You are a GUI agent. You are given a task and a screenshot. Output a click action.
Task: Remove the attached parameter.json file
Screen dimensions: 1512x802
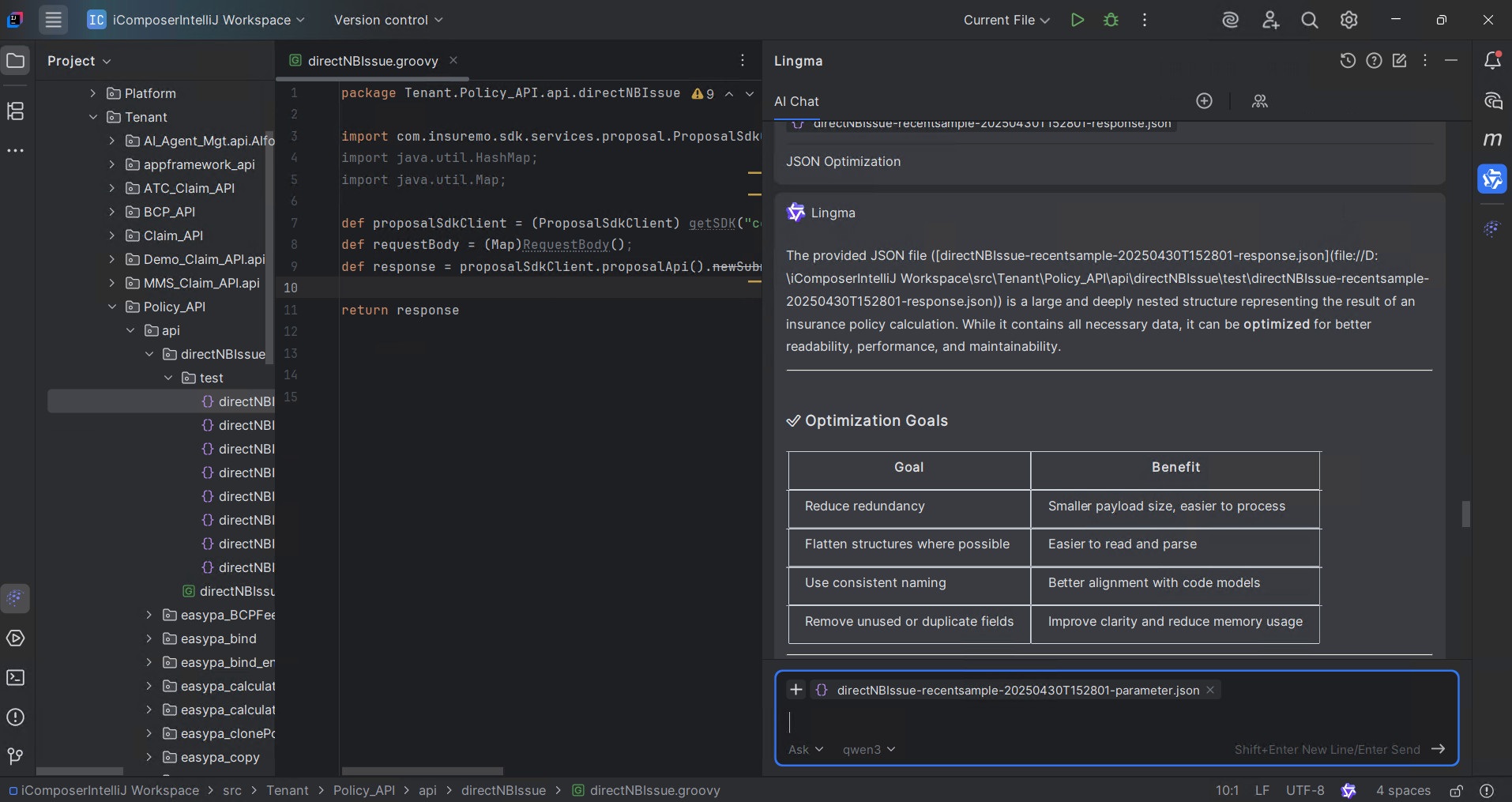1209,690
